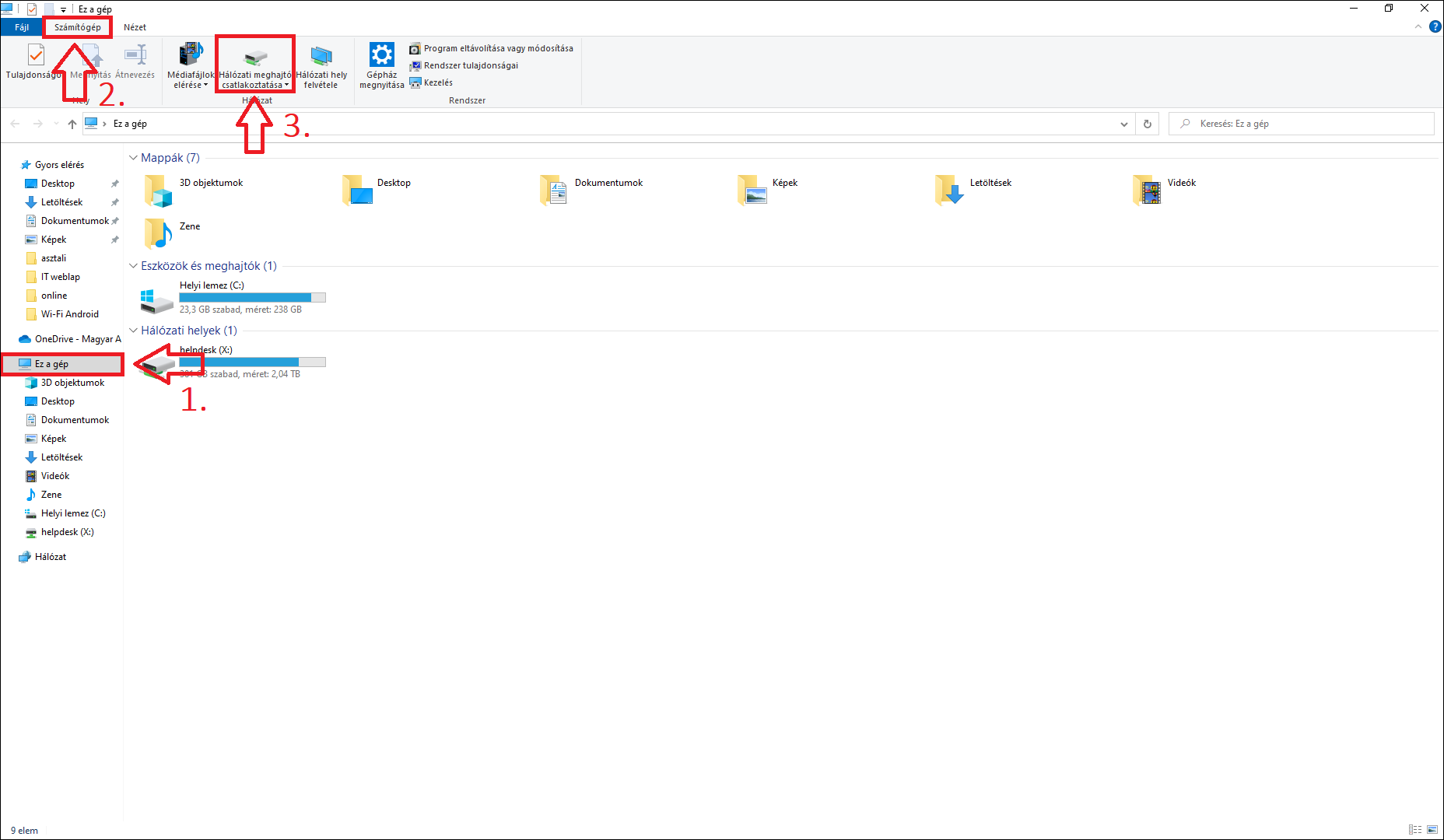This screenshot has width=1444, height=840.
Task: Expand the address bar history dropdown
Action: (1124, 124)
